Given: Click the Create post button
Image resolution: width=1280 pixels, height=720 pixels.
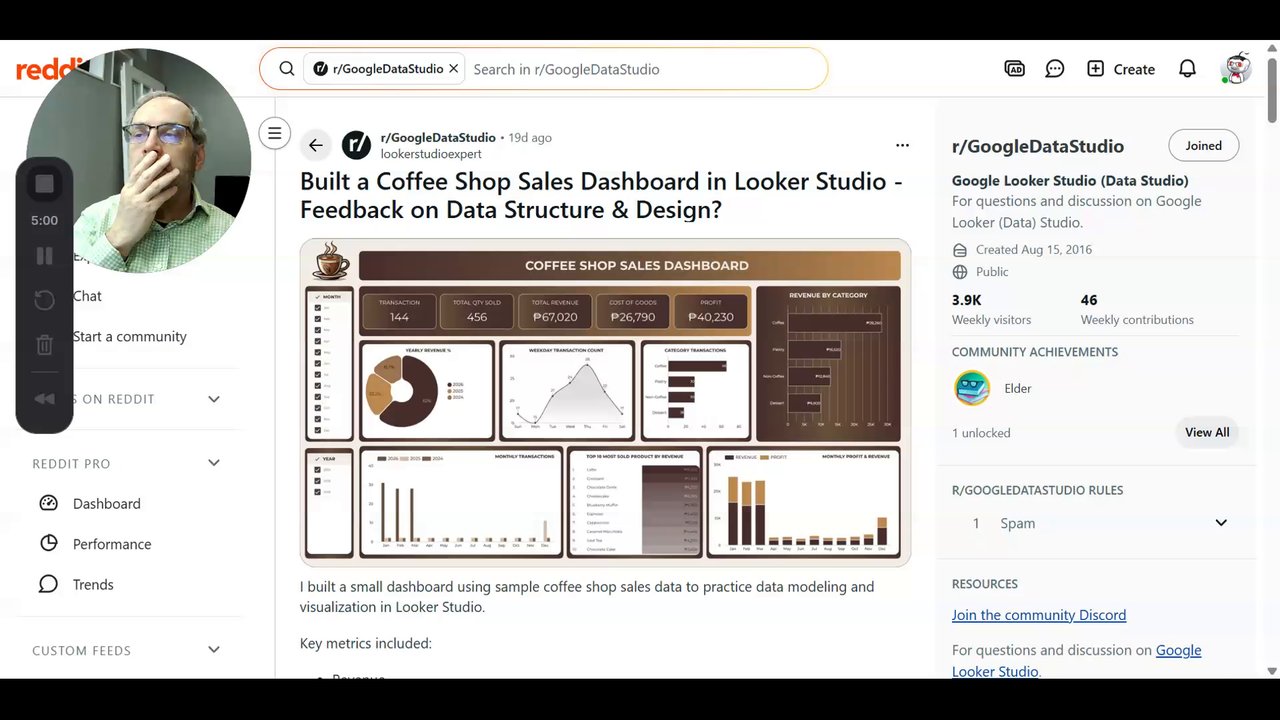Looking at the screenshot, I should point(1121,69).
